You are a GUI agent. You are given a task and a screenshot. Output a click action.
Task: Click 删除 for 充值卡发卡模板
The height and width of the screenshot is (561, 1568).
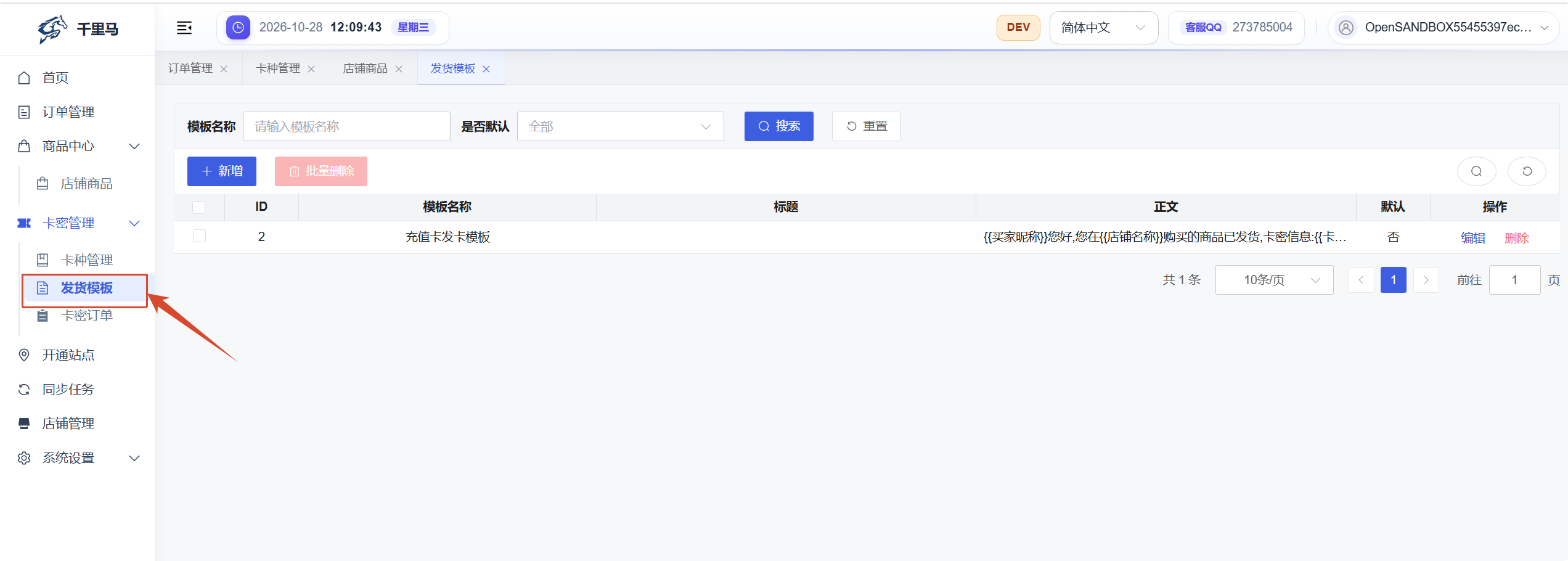1516,238
